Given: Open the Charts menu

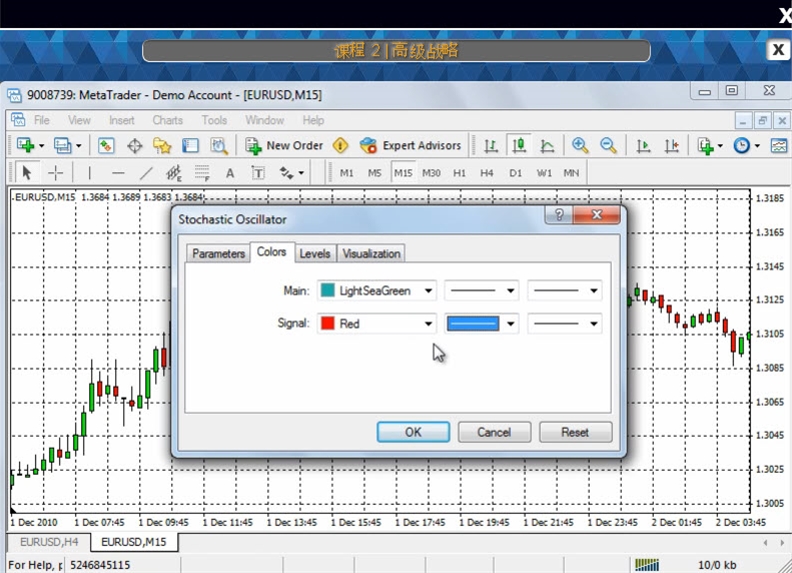Looking at the screenshot, I should point(168,120).
